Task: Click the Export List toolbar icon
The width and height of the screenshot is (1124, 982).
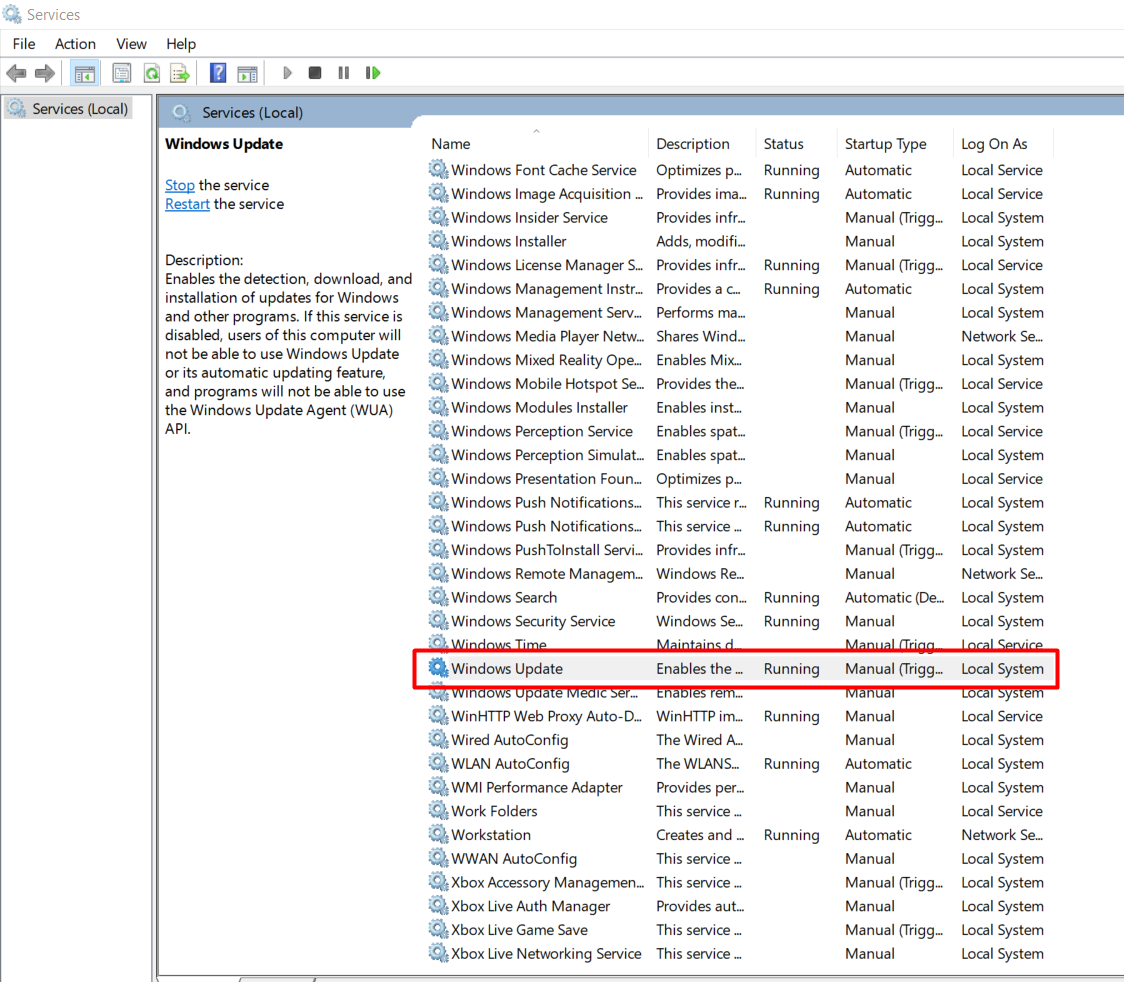Action: click(180, 73)
